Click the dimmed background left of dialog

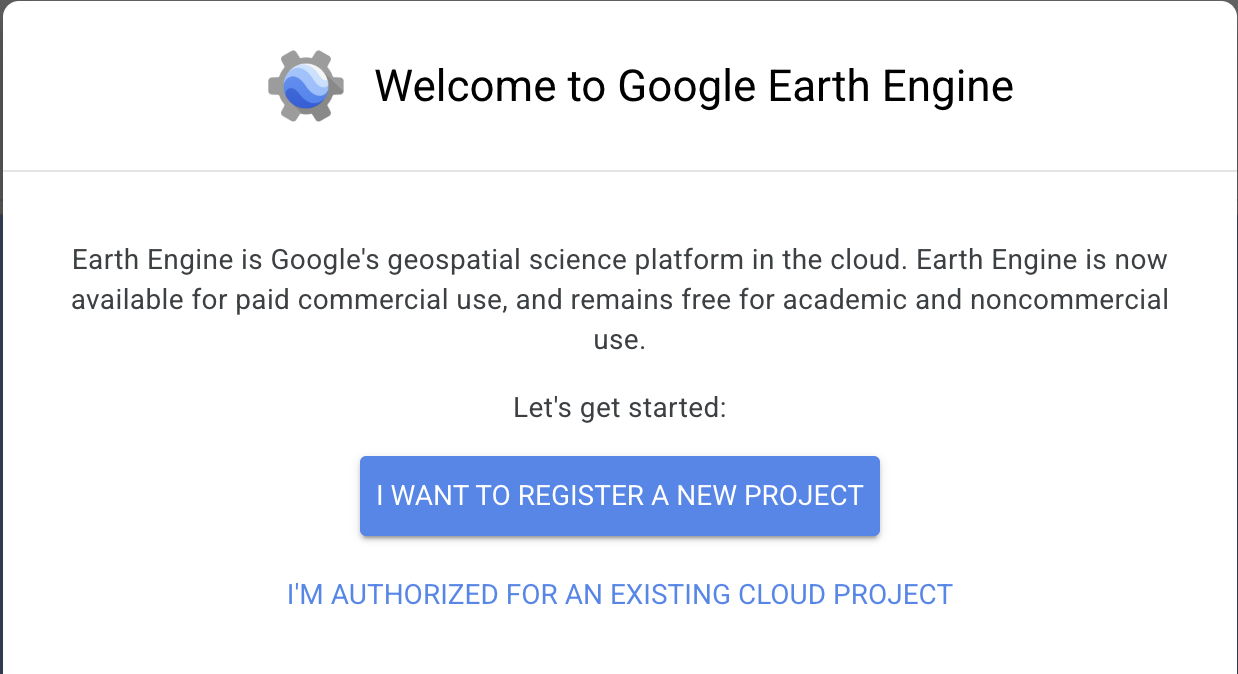(1, 400)
